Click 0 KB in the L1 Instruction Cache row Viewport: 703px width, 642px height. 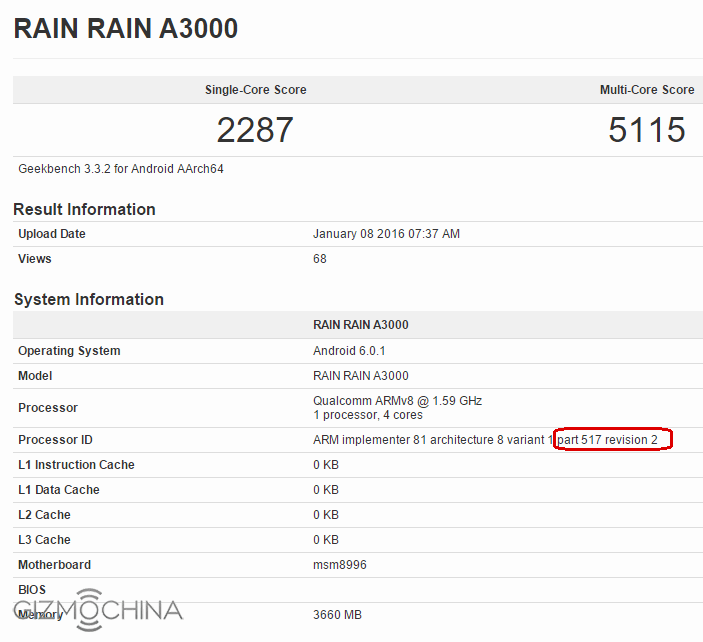[x=325, y=465]
